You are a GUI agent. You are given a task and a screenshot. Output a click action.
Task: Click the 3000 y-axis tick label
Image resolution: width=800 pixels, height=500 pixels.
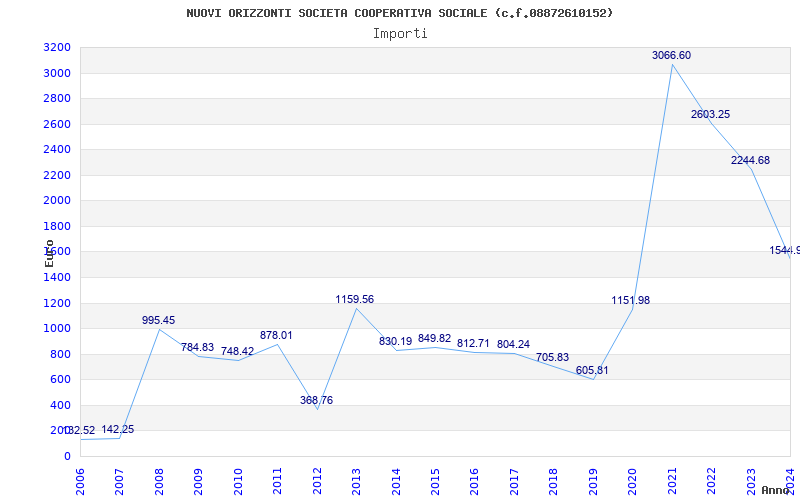(x=57, y=73)
